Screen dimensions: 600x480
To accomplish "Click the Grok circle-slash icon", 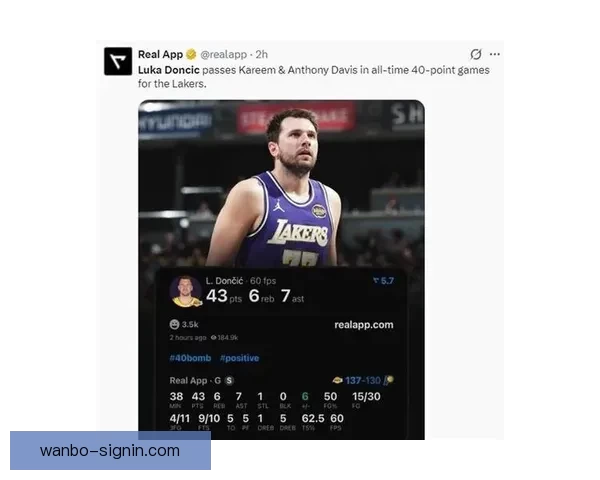I will pos(476,54).
